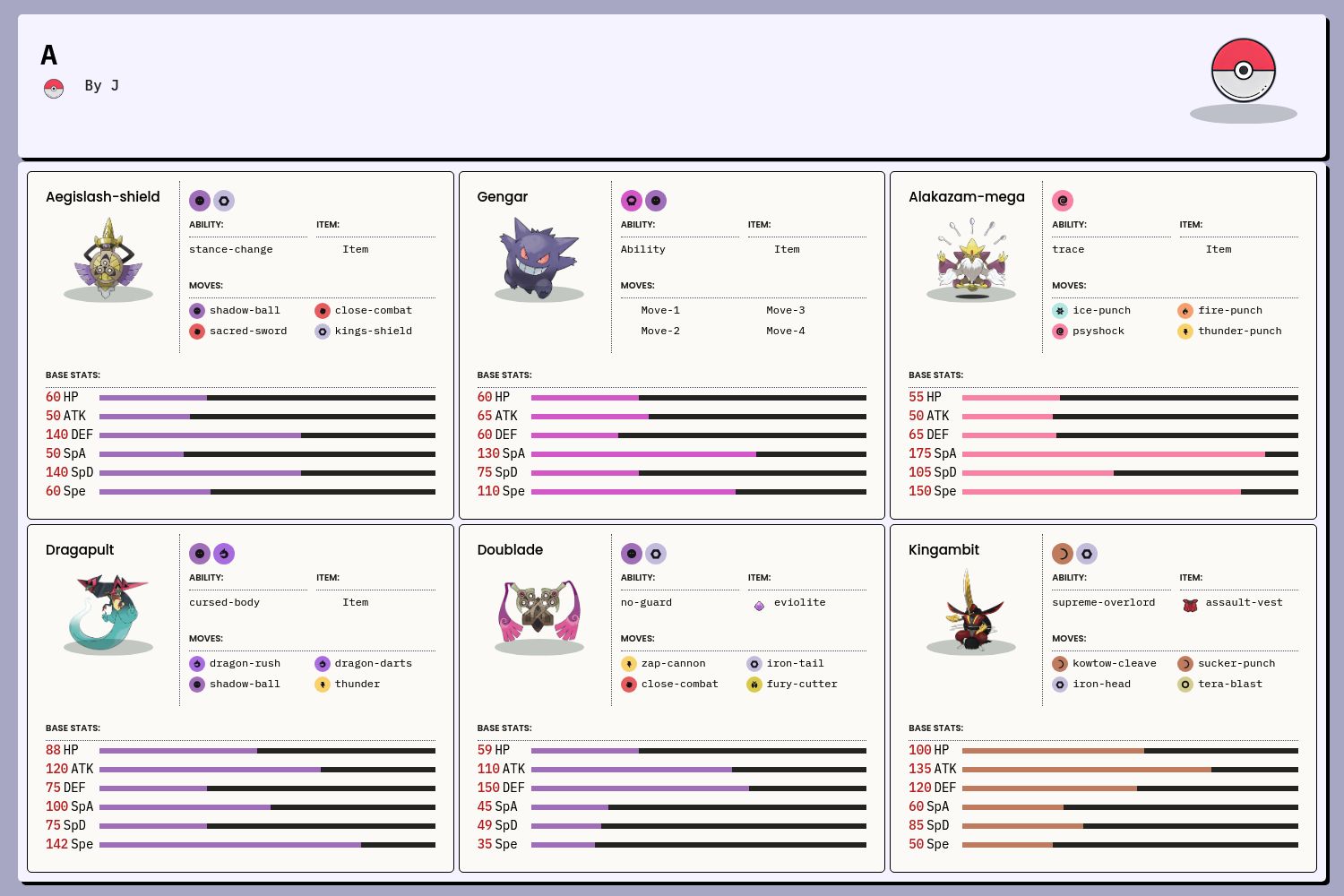Viewport: 1344px width, 896px height.
Task: Select Gengar's Move-1 placeholder field
Action: [x=660, y=311]
